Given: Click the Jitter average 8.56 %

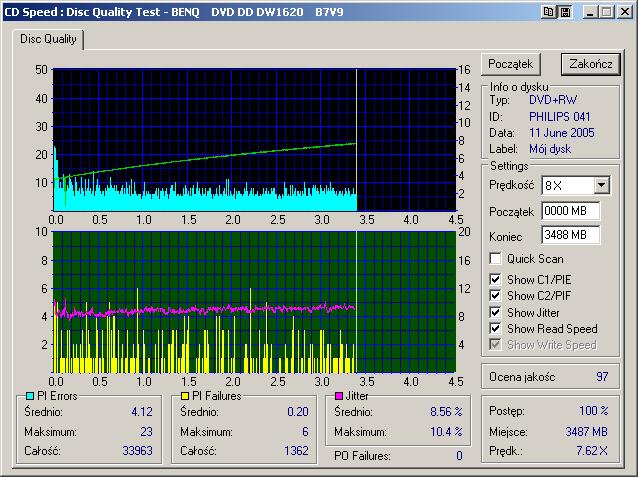Looking at the screenshot, I should [x=446, y=411].
